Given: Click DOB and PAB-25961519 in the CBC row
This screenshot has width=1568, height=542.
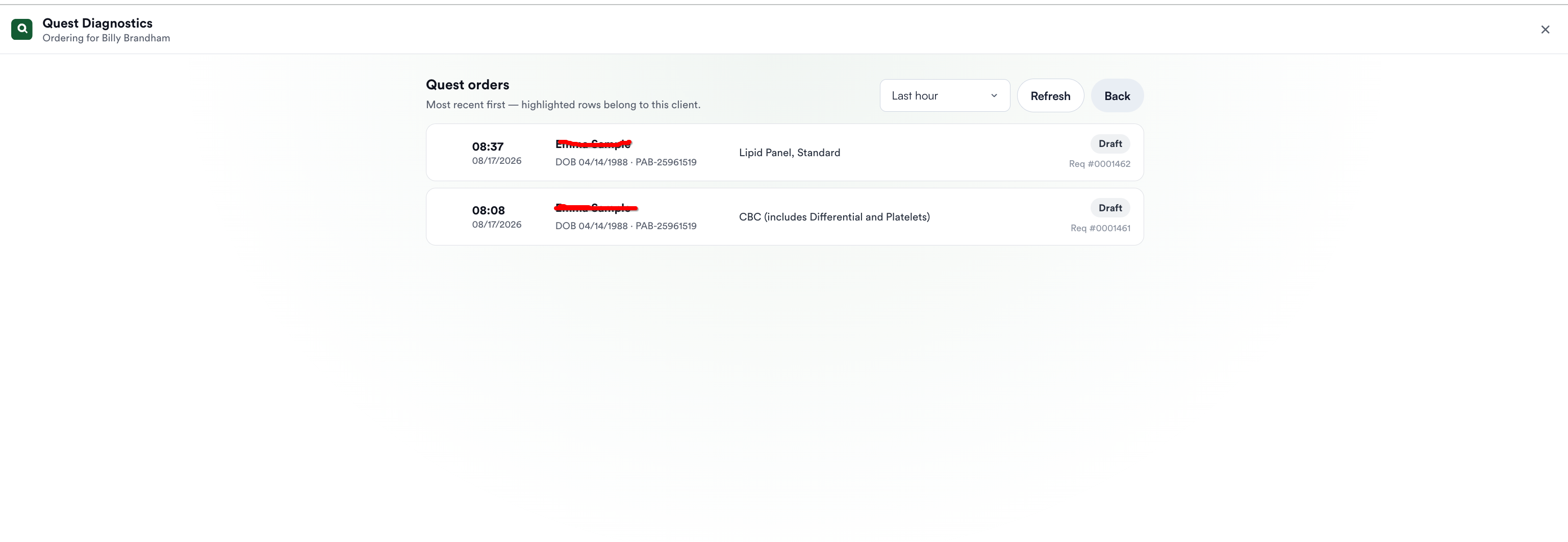Looking at the screenshot, I should click(x=626, y=226).
